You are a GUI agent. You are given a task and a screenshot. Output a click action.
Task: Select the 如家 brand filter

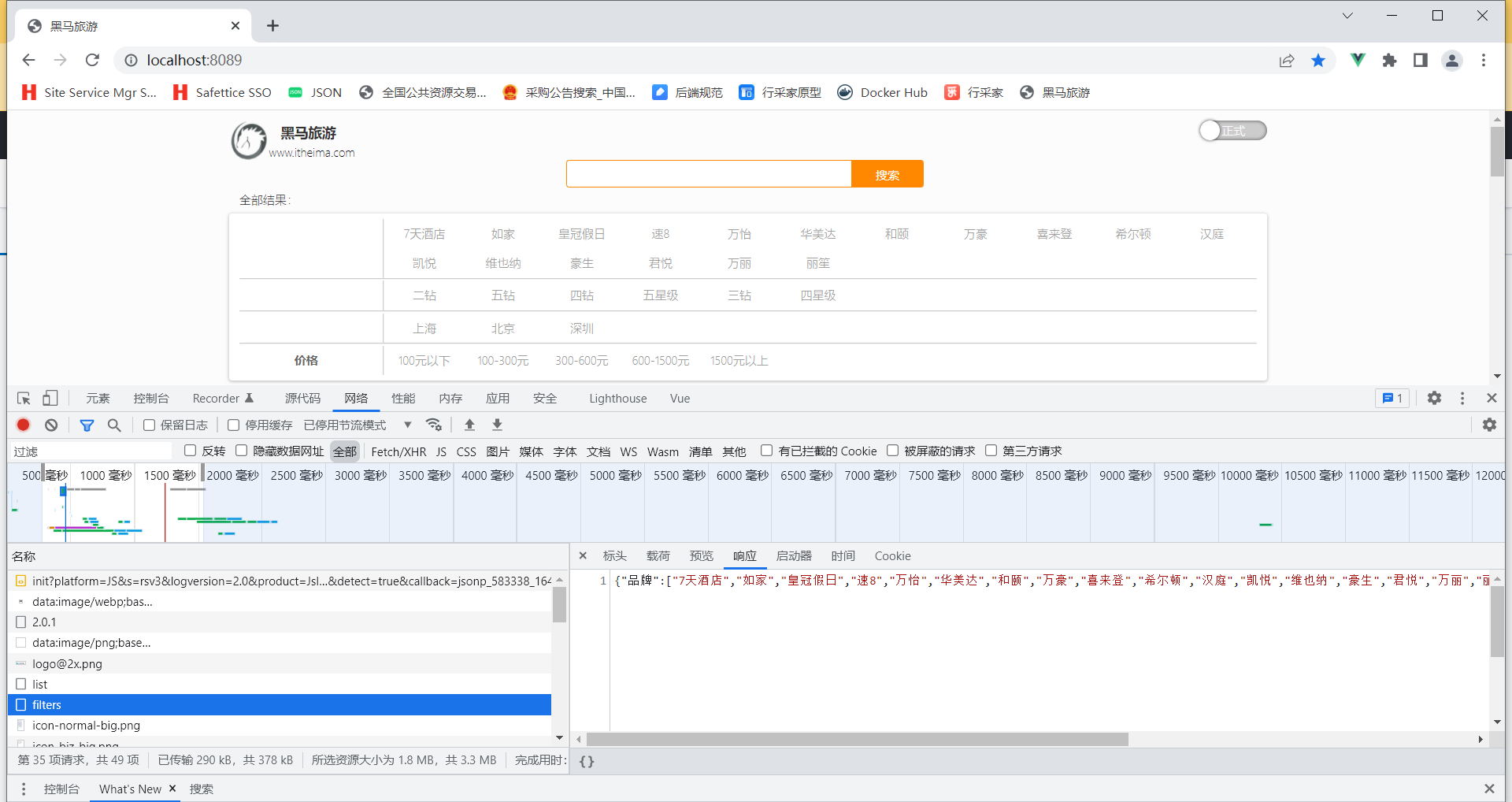pos(503,234)
